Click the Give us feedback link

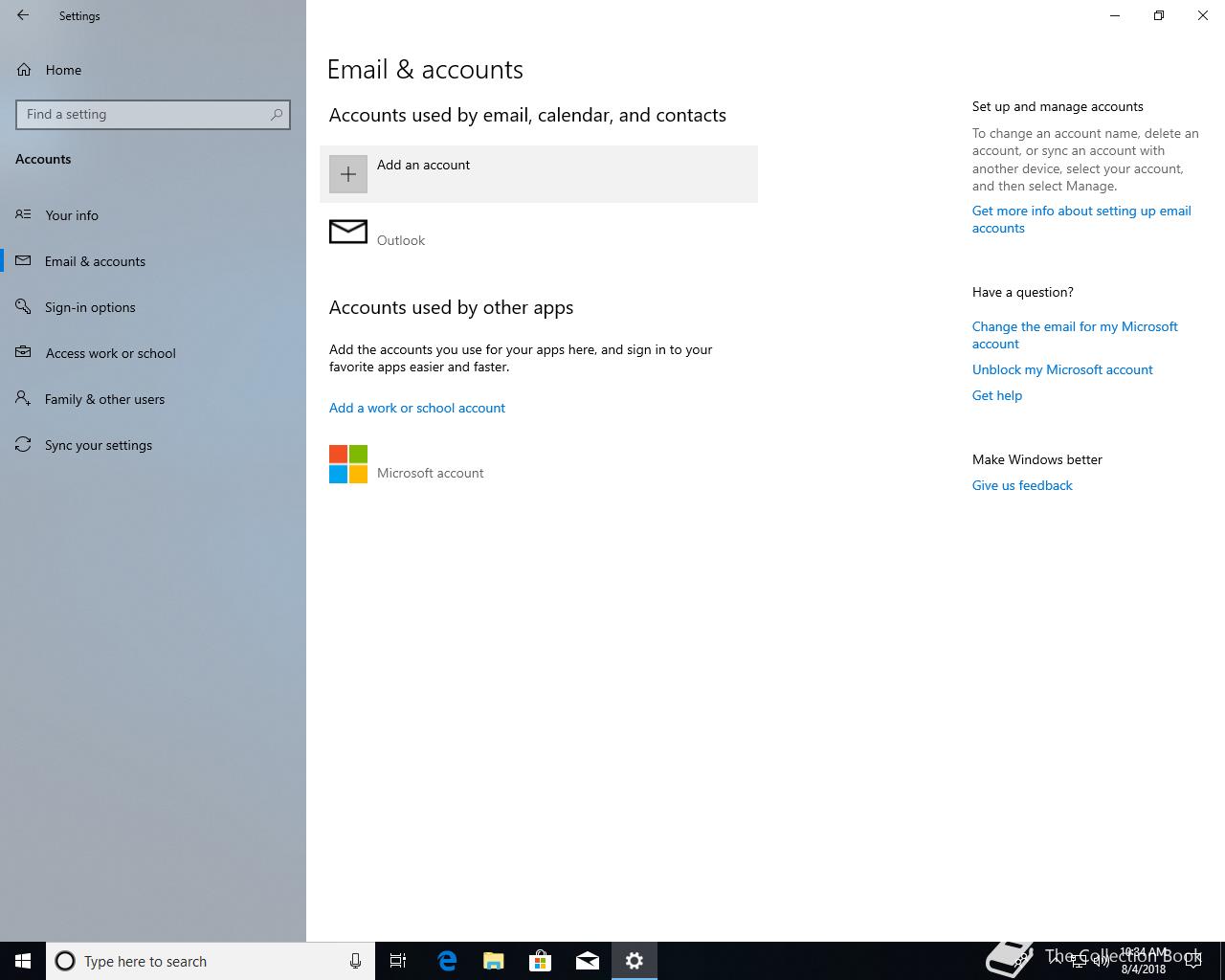1022,485
